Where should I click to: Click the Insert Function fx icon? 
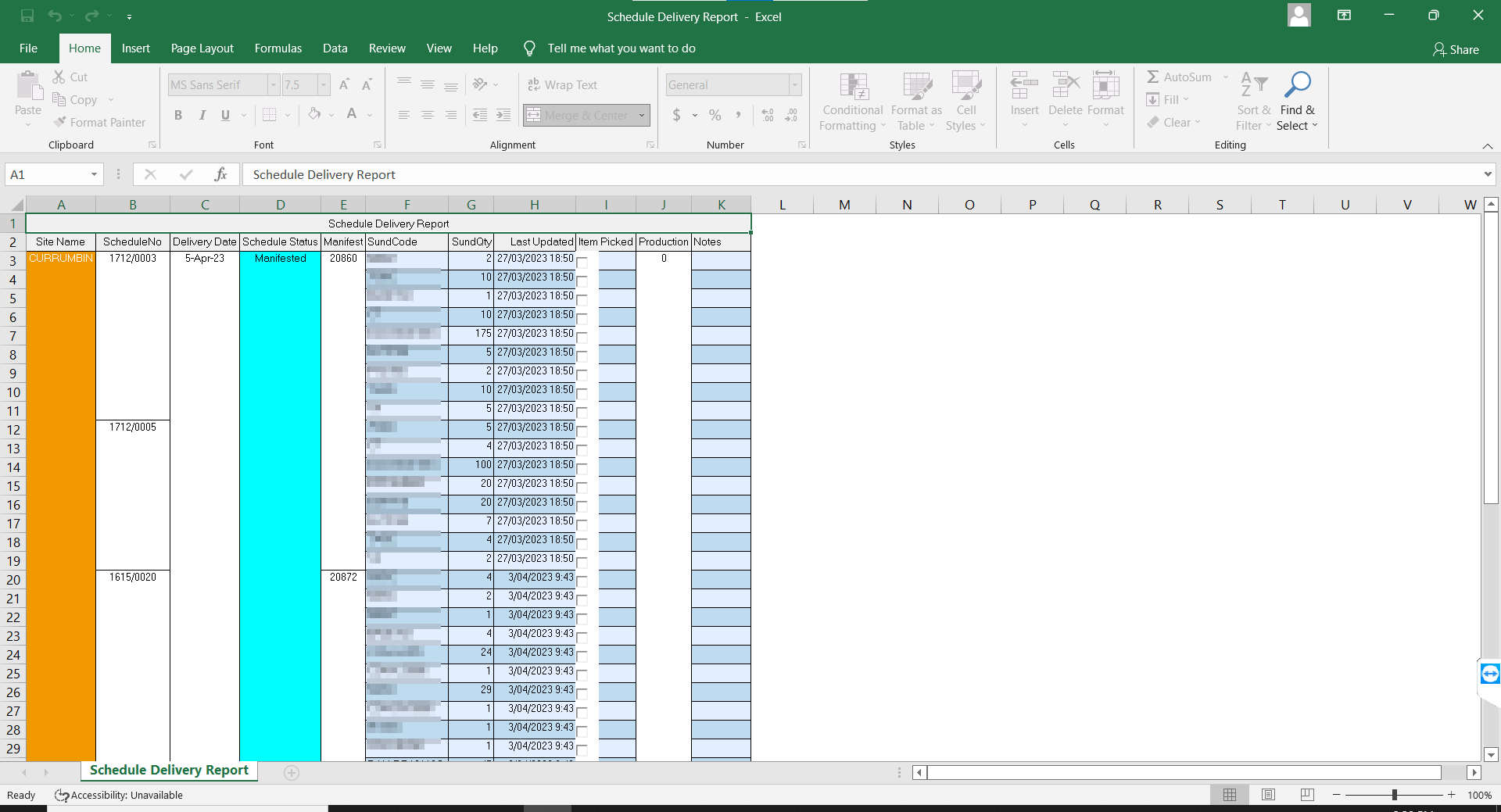click(x=220, y=174)
